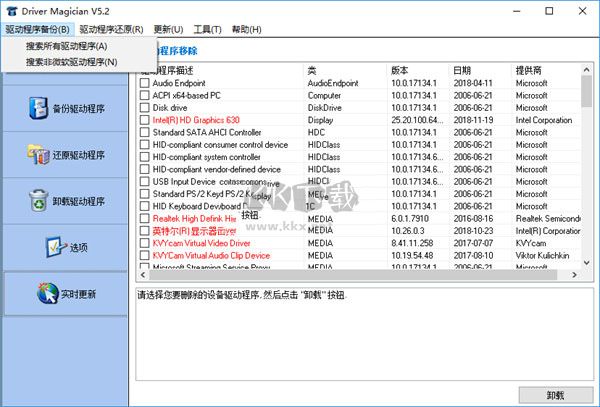
Task: Select 卸载驱动程序 in the sidebar
Action: coord(65,201)
